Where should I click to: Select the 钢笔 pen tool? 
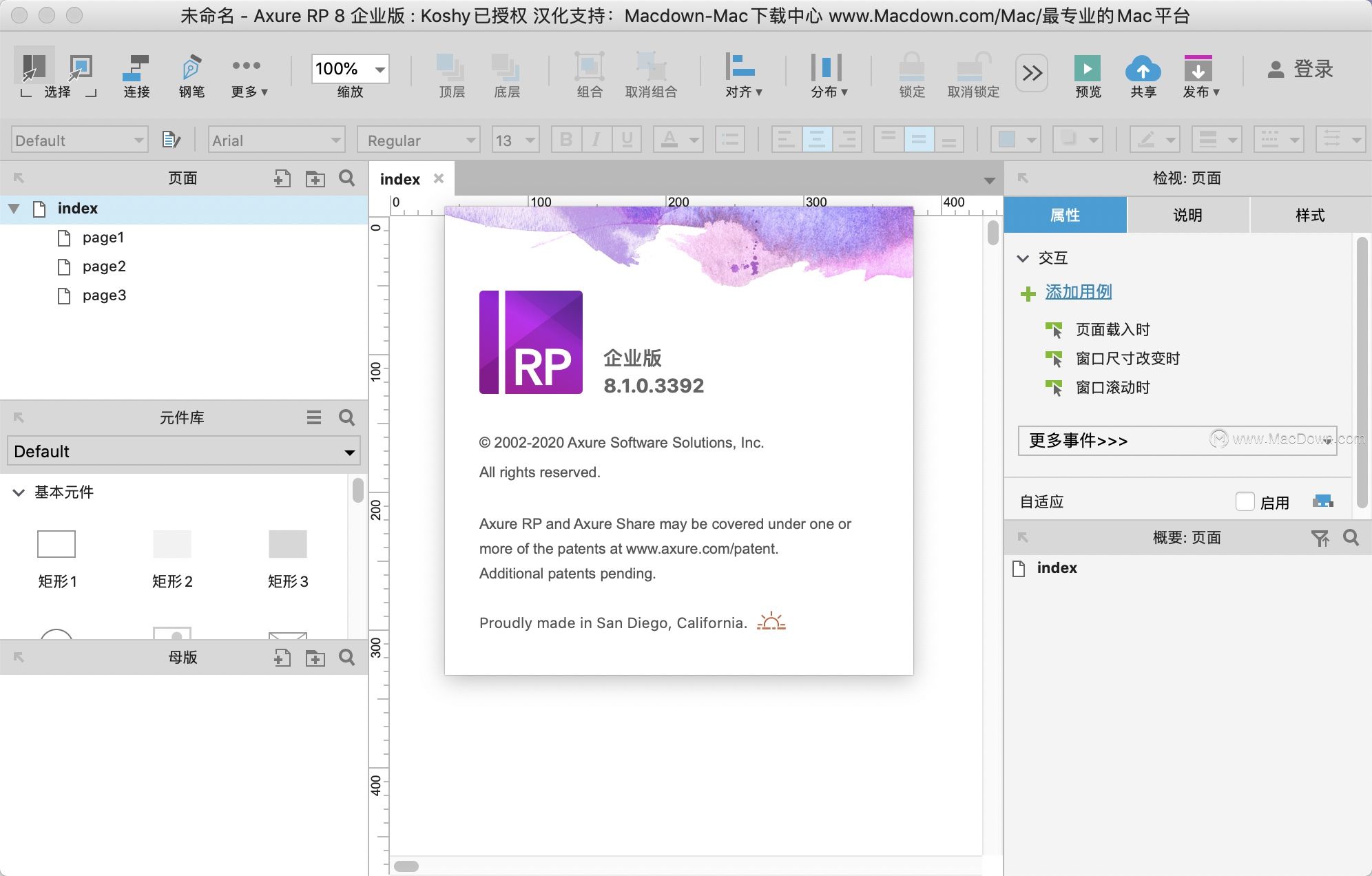click(x=191, y=76)
